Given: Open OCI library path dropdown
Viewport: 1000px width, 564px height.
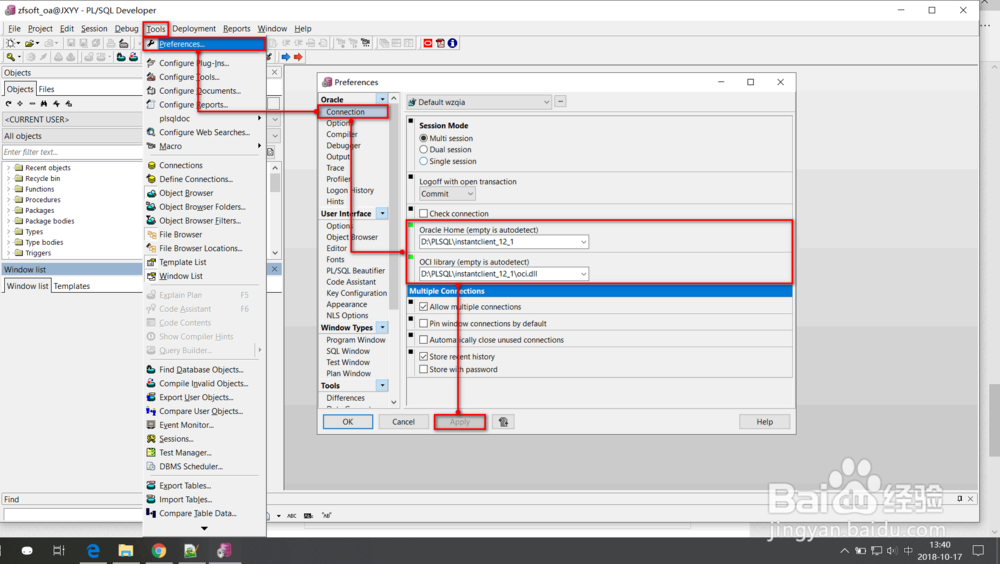Looking at the screenshot, I should [583, 274].
